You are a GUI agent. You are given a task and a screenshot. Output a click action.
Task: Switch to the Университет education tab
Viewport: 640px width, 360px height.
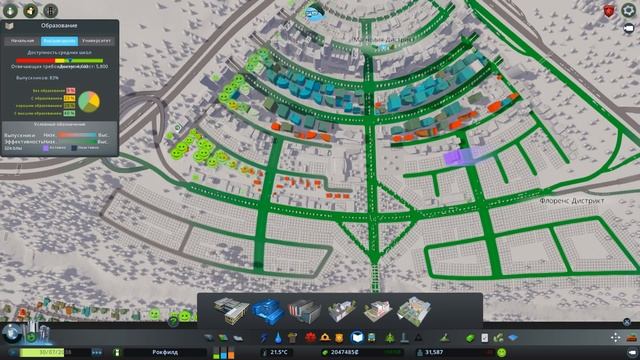(x=96, y=41)
